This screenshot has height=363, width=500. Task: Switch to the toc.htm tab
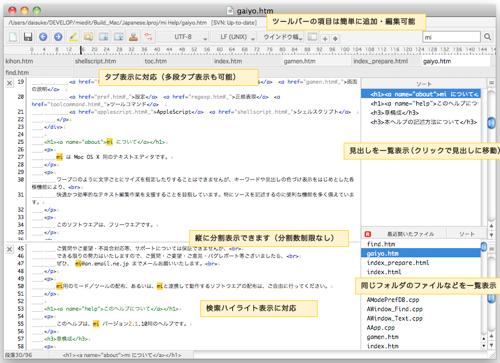(x=177, y=61)
